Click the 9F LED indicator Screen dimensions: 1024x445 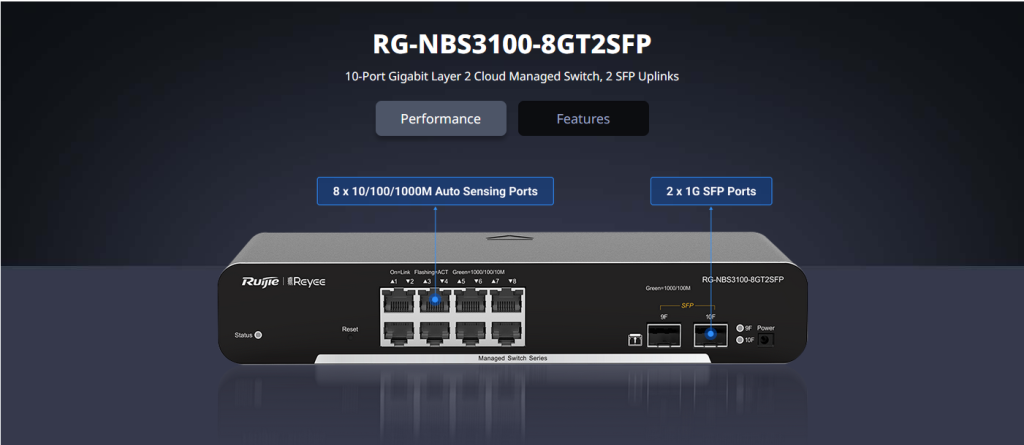[739, 328]
